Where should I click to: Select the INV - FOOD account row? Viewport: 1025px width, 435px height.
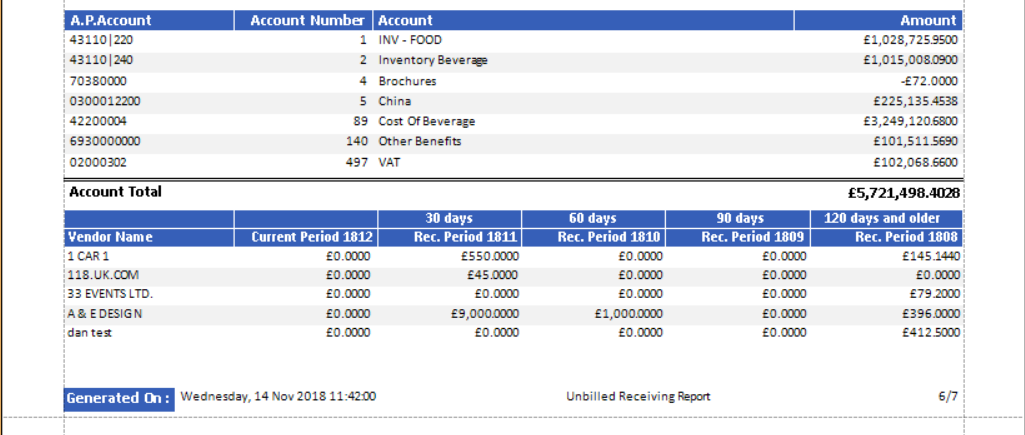click(410, 40)
